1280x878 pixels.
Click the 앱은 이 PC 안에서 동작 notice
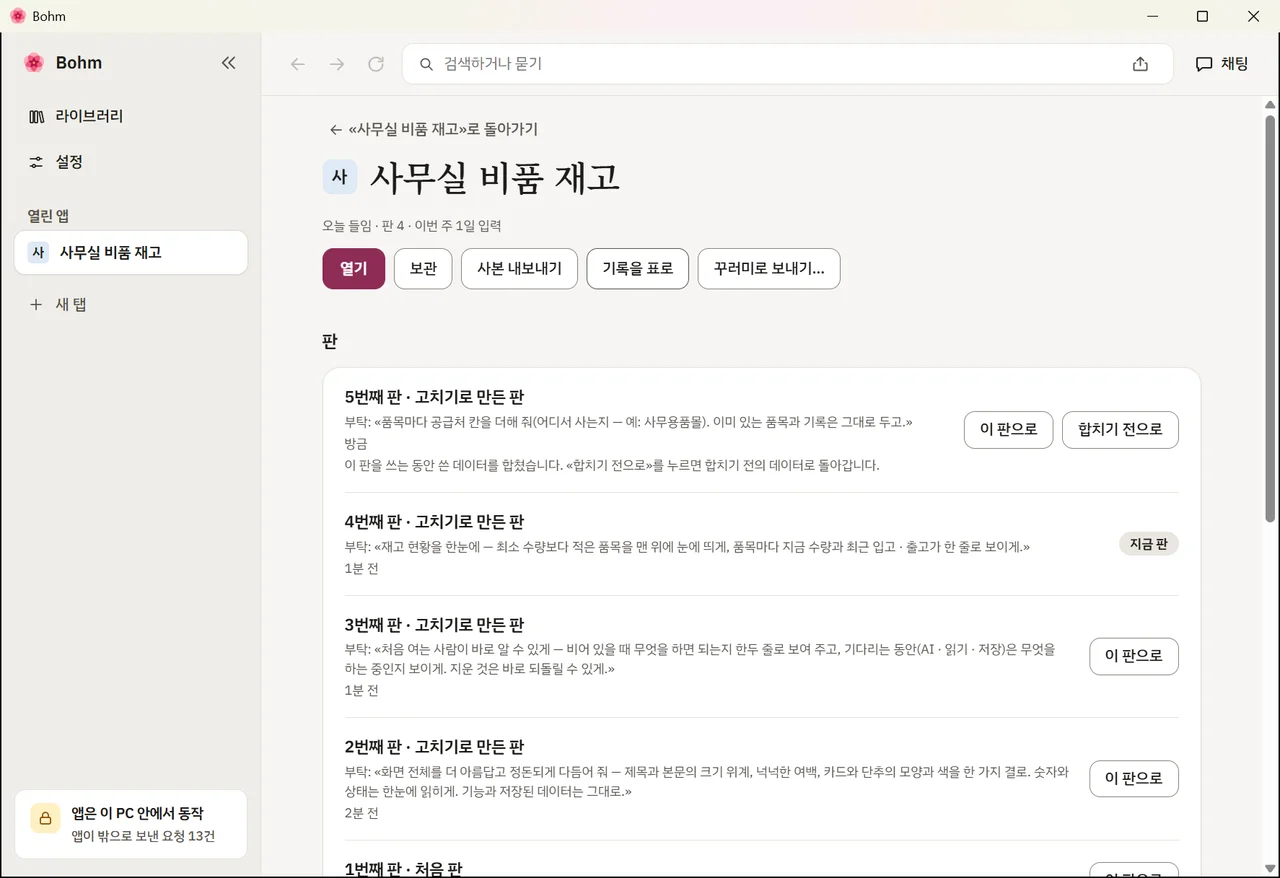coord(131,824)
